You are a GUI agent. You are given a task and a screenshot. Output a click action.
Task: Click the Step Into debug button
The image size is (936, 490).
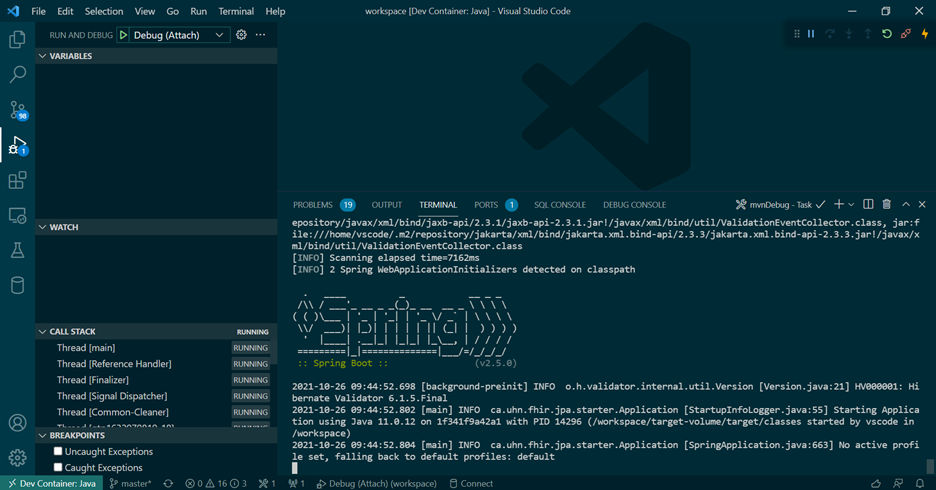click(x=849, y=34)
